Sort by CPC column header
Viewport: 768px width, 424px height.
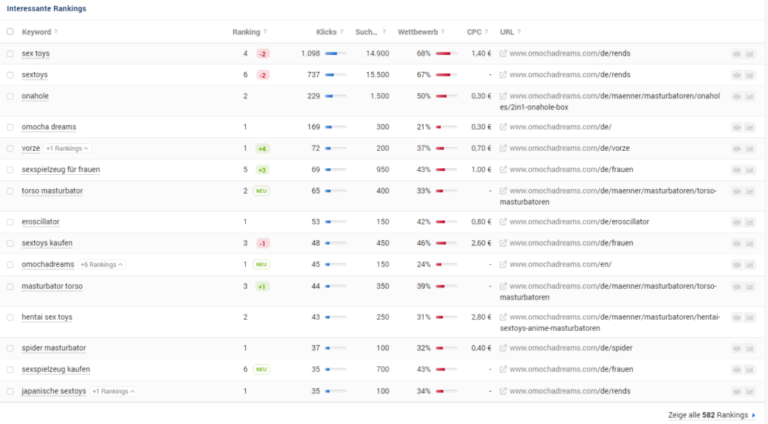(x=474, y=32)
